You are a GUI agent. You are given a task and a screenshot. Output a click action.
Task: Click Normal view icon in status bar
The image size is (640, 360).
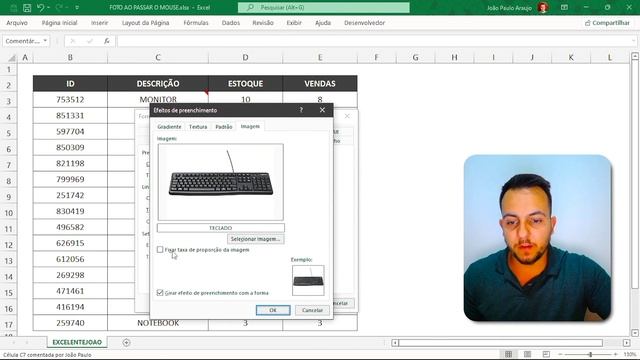tap(509, 354)
